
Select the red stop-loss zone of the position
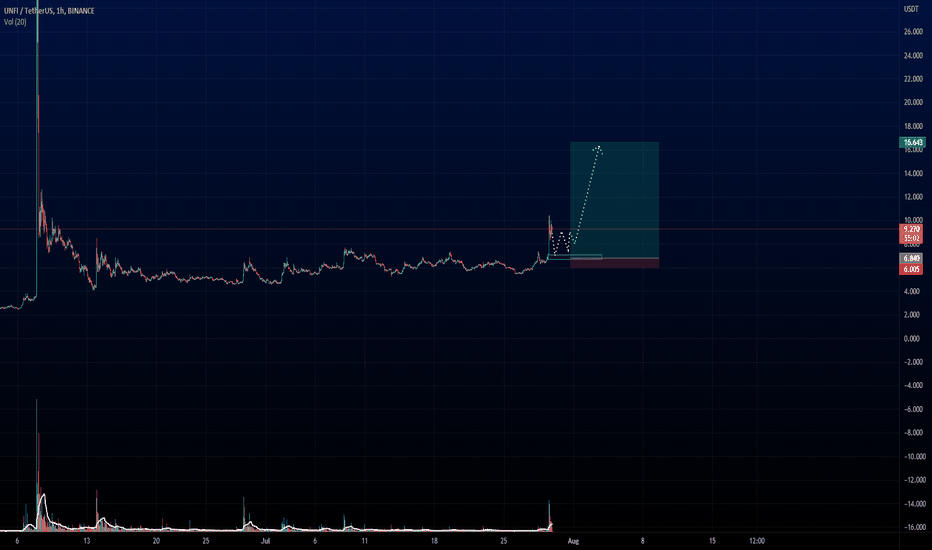[x=615, y=263]
